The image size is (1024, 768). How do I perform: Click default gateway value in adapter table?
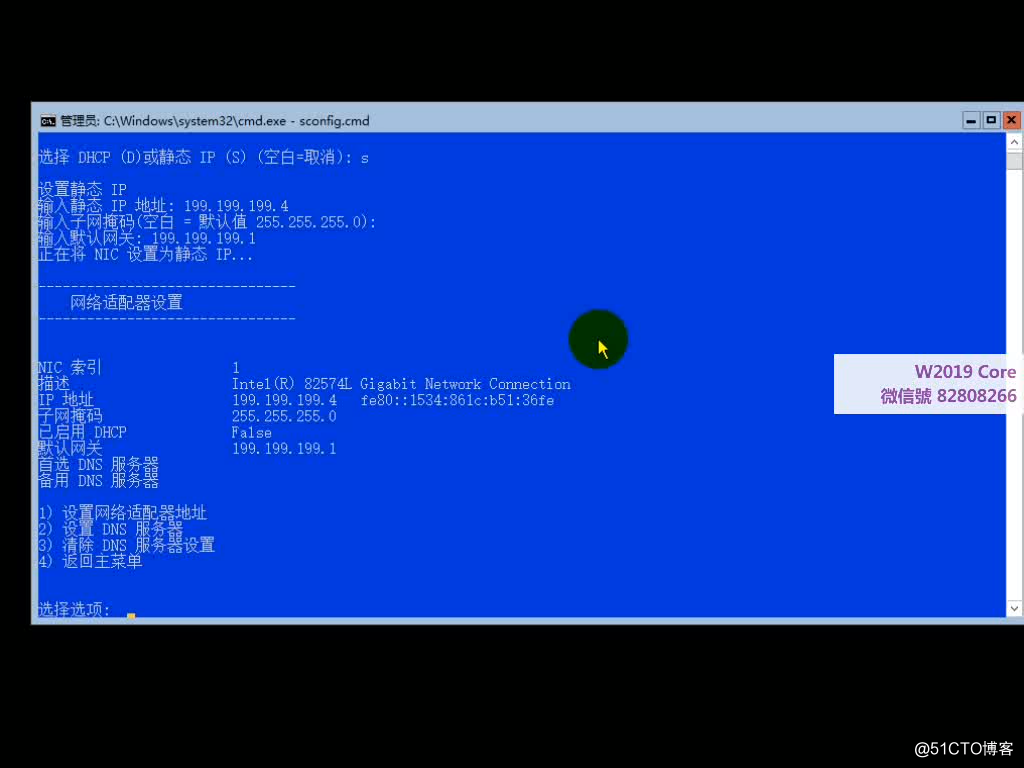[x=284, y=449]
